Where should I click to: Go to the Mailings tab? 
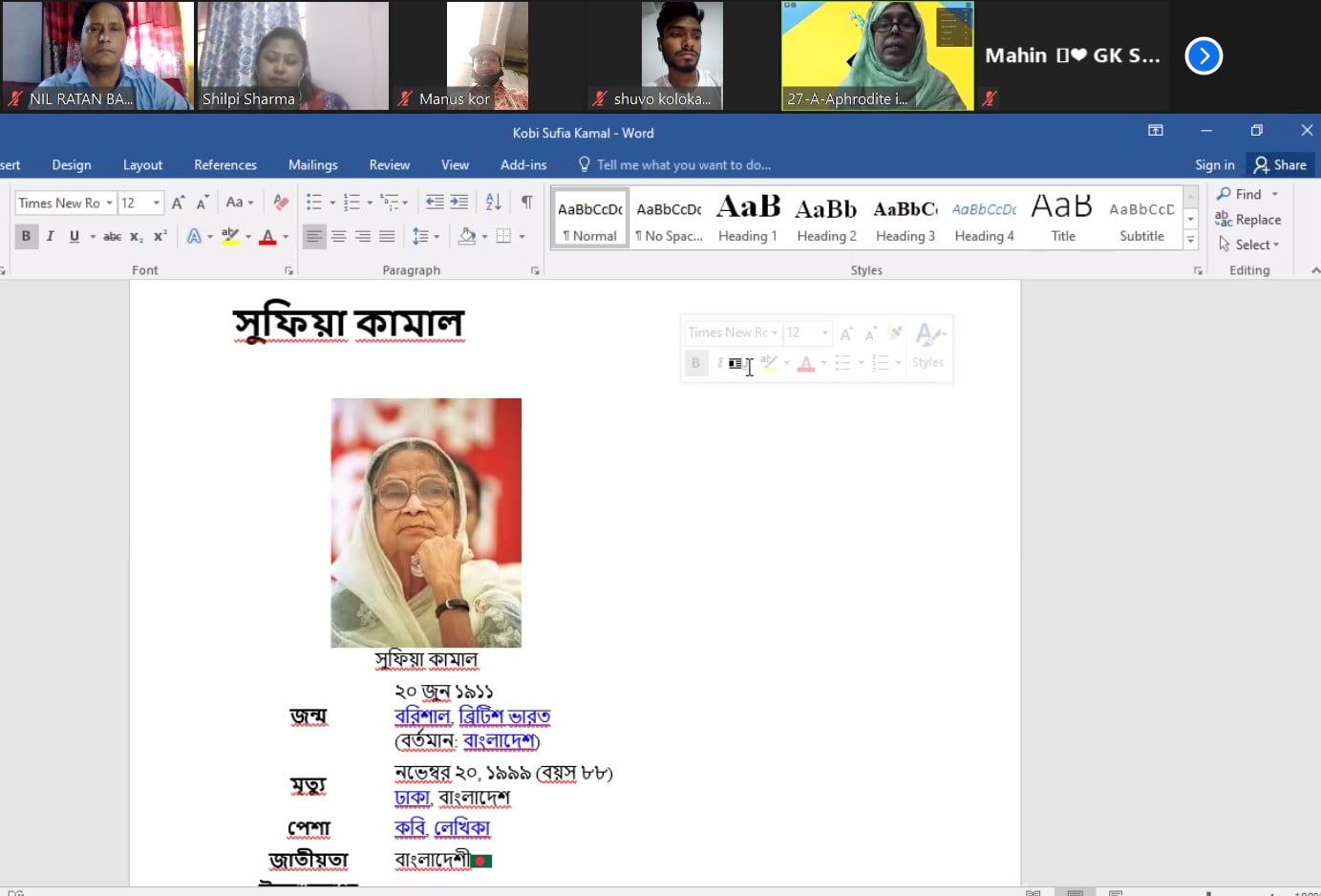click(312, 165)
